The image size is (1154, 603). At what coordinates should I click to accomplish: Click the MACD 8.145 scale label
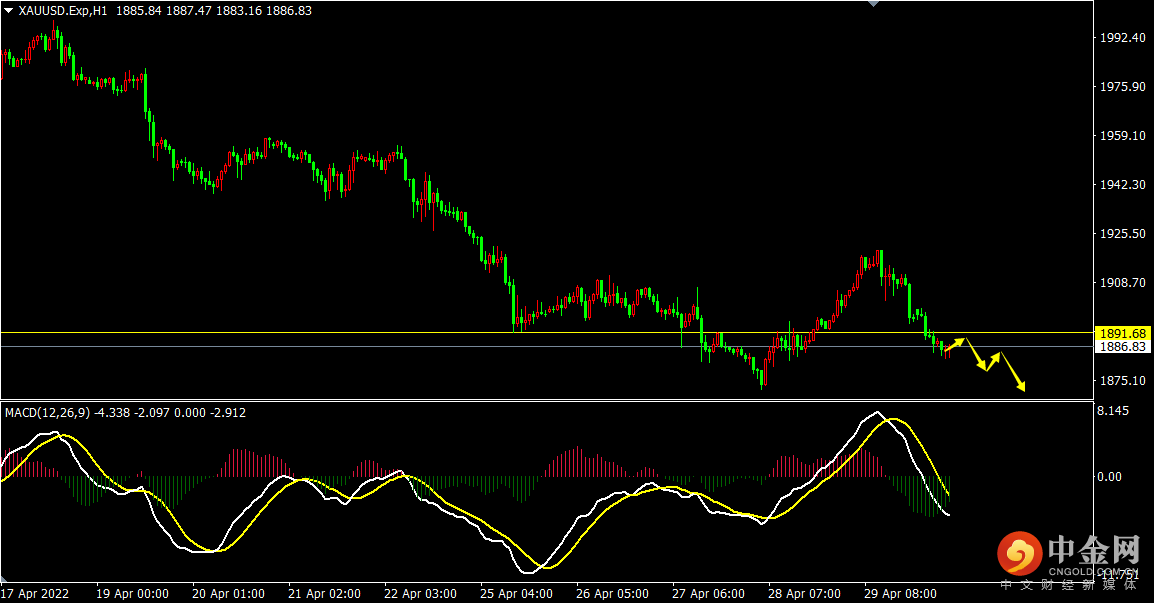(x=1113, y=411)
